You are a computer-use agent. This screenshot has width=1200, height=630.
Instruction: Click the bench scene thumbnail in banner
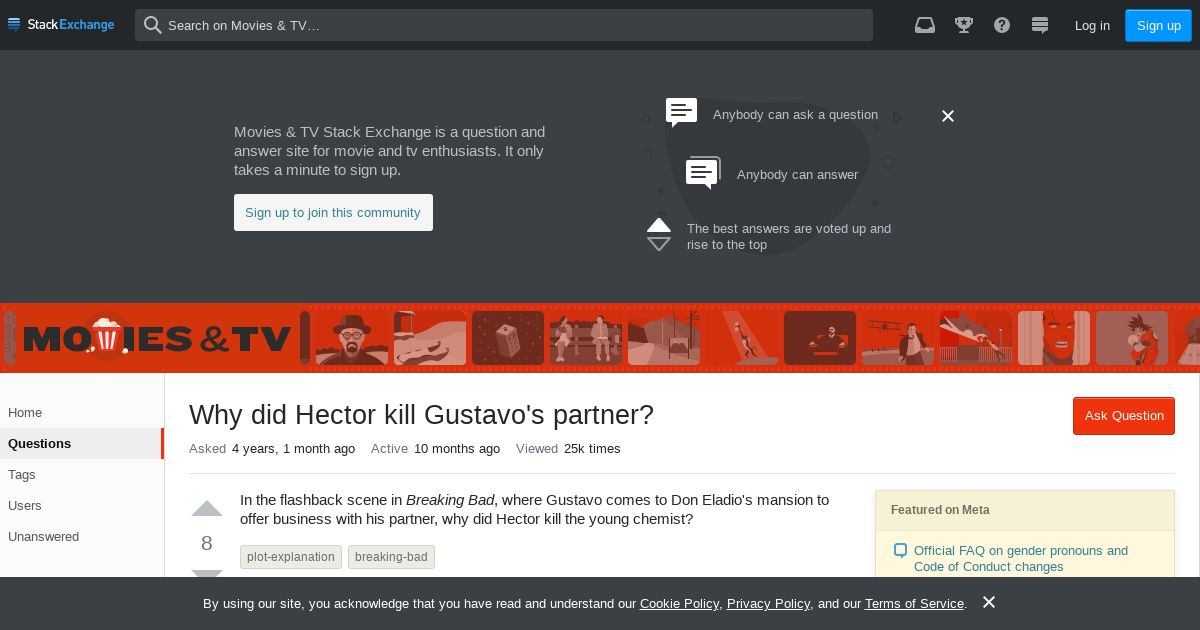coord(586,338)
